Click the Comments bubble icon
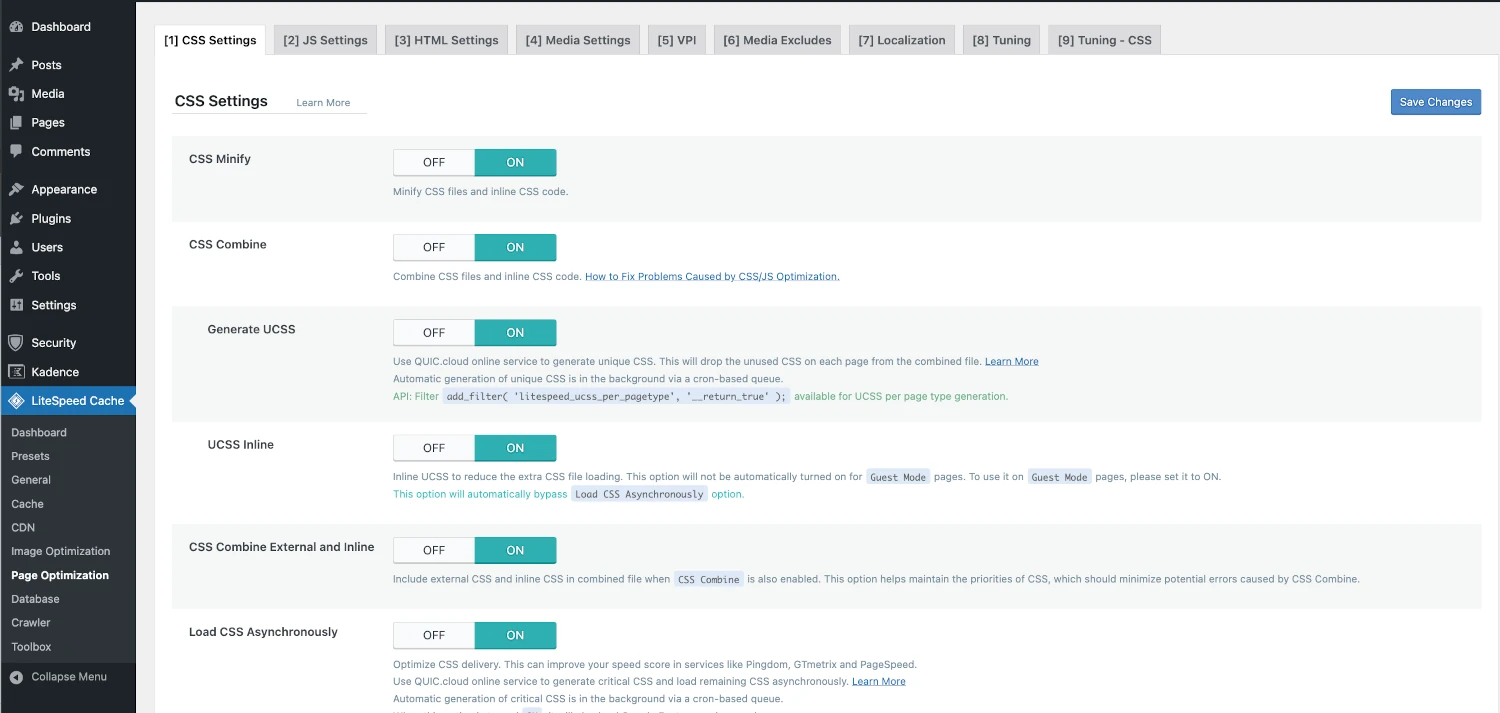The width and height of the screenshot is (1500, 713). 16,152
